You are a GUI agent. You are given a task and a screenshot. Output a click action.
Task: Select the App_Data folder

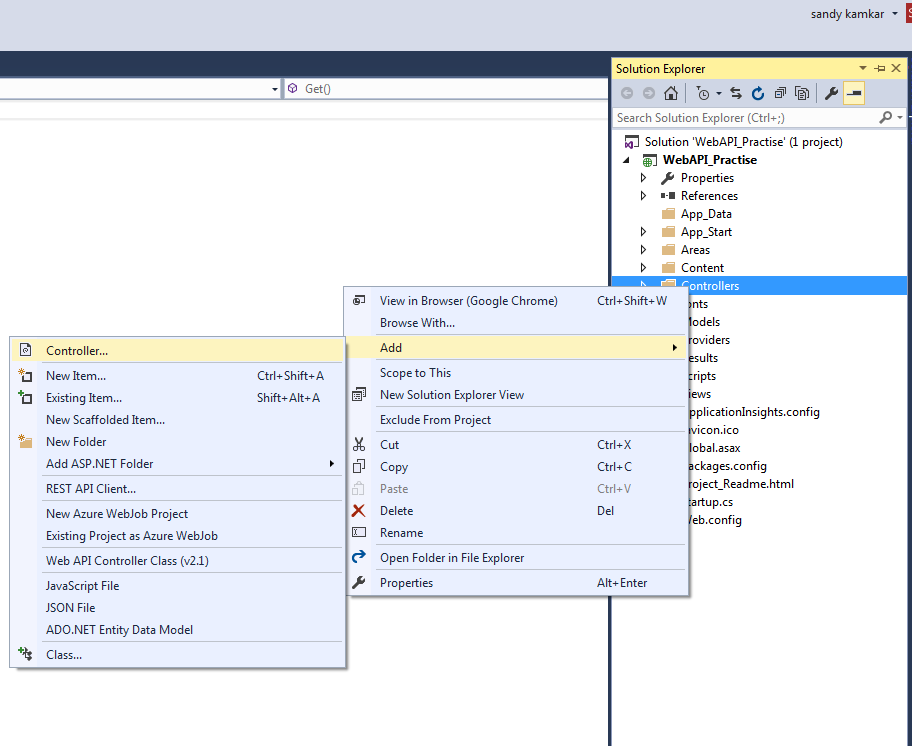pyautogui.click(x=706, y=214)
